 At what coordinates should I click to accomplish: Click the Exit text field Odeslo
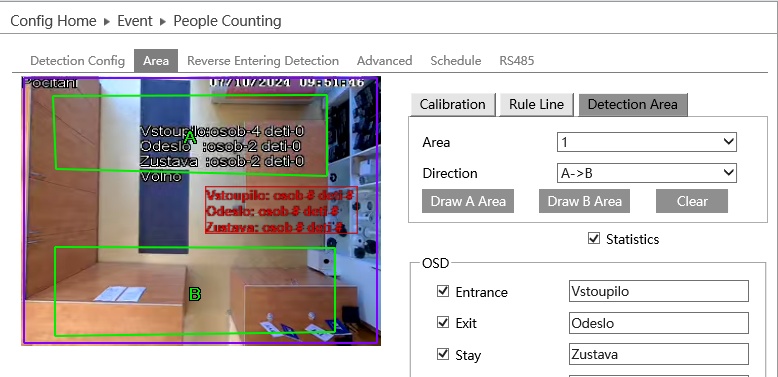pos(658,323)
